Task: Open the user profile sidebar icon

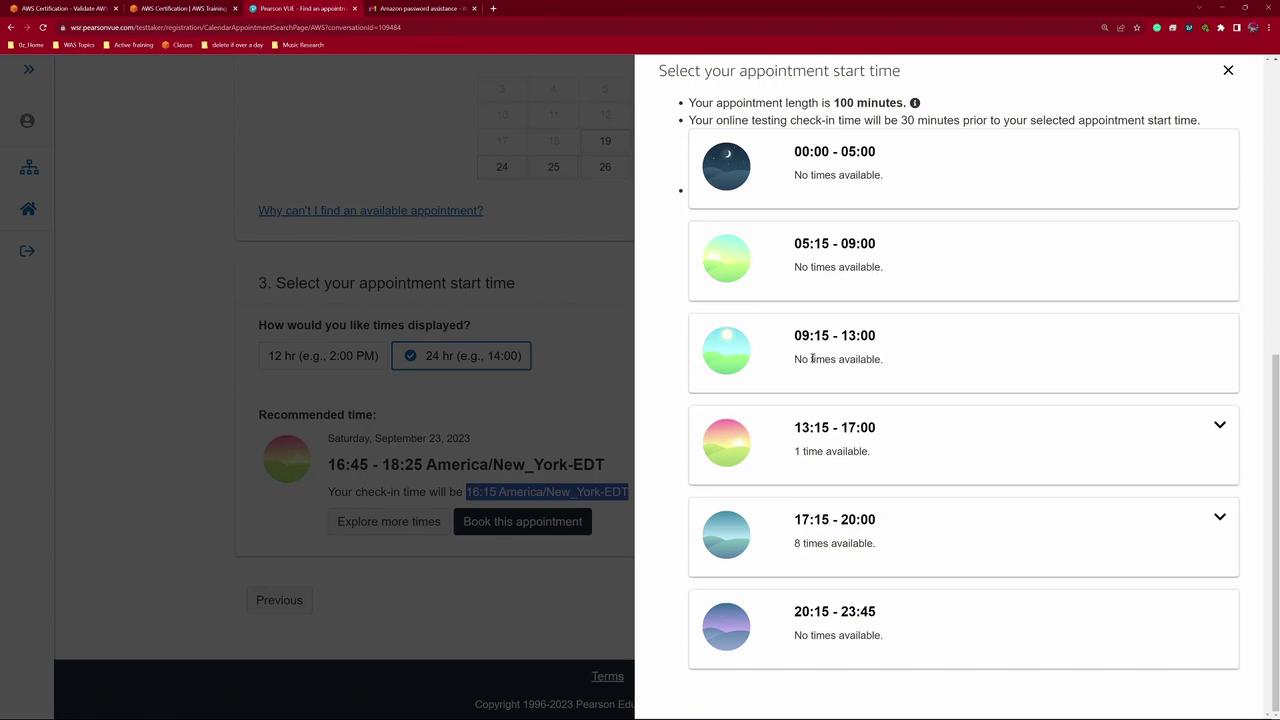Action: tap(28, 121)
